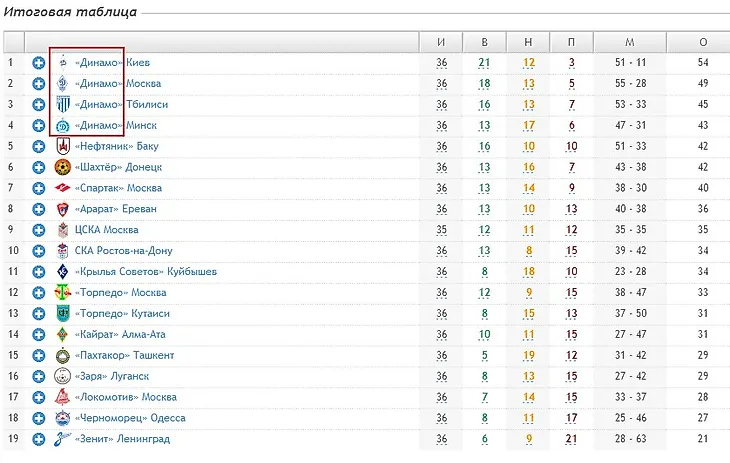Click the Zenit Leningrad logo icon
The height and width of the screenshot is (463, 730).
pos(62,439)
